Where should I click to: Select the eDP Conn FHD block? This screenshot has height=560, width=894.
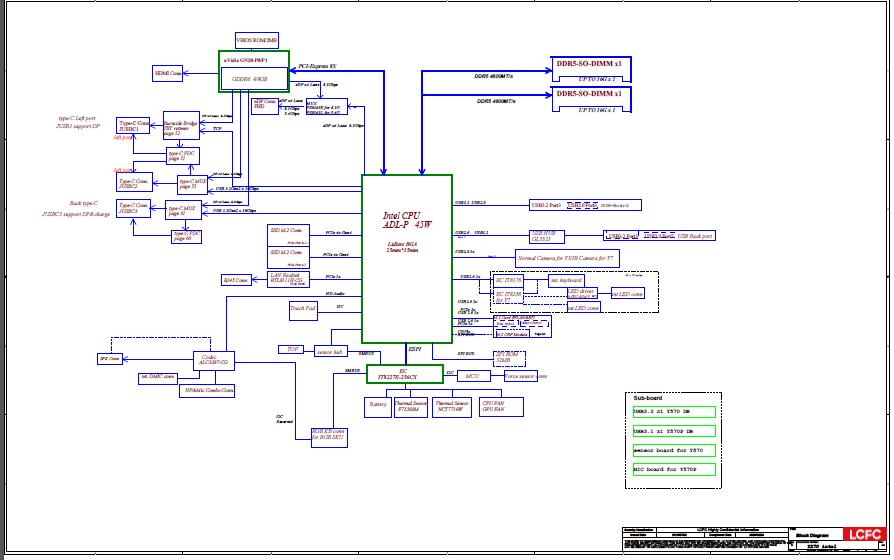coord(265,106)
